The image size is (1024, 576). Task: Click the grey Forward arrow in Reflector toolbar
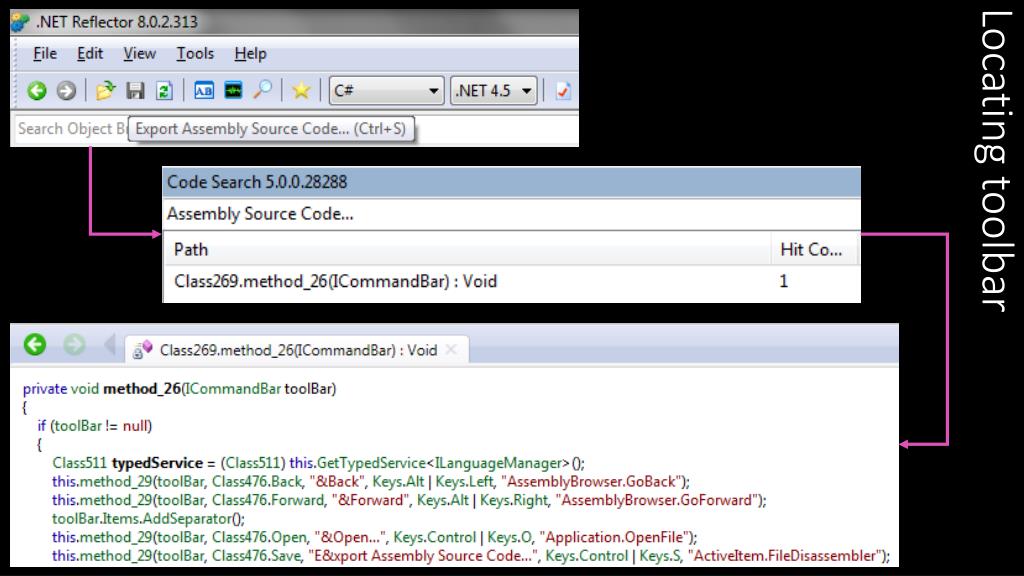66,90
